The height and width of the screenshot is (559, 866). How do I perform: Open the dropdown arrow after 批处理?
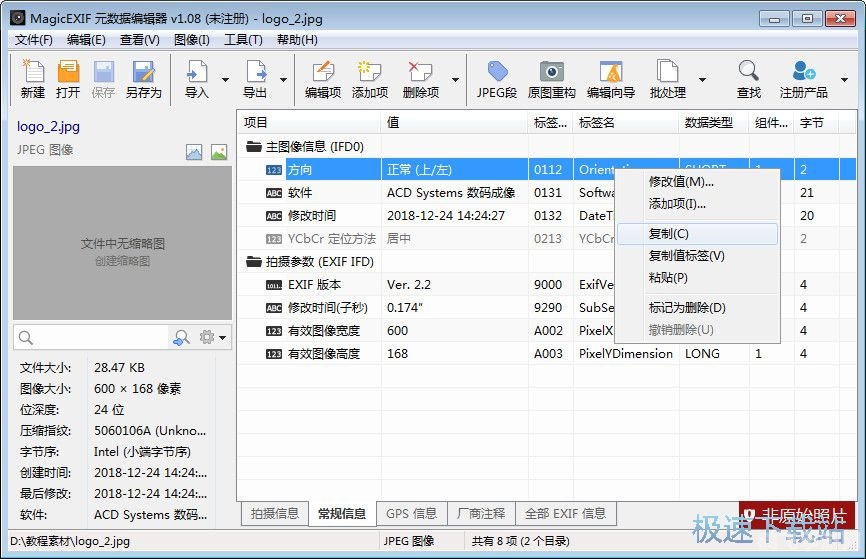click(x=703, y=80)
